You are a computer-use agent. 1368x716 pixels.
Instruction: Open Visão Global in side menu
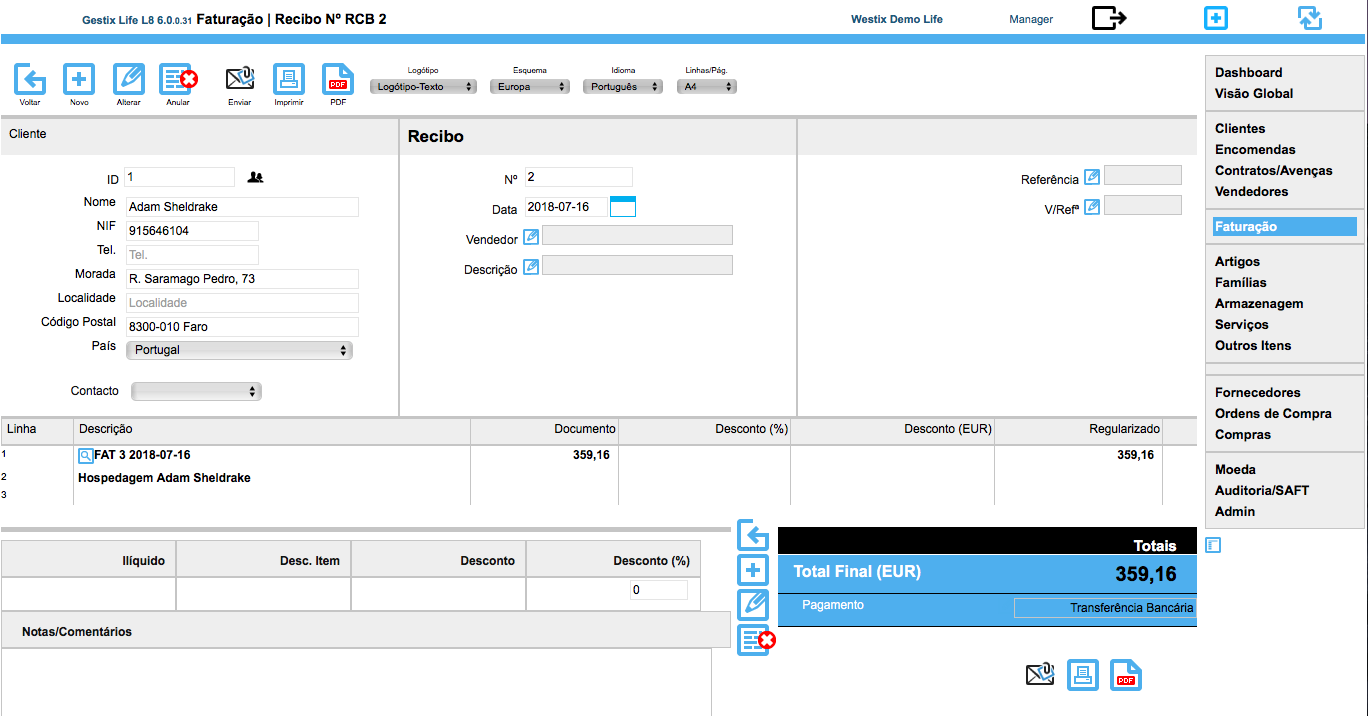click(1254, 93)
